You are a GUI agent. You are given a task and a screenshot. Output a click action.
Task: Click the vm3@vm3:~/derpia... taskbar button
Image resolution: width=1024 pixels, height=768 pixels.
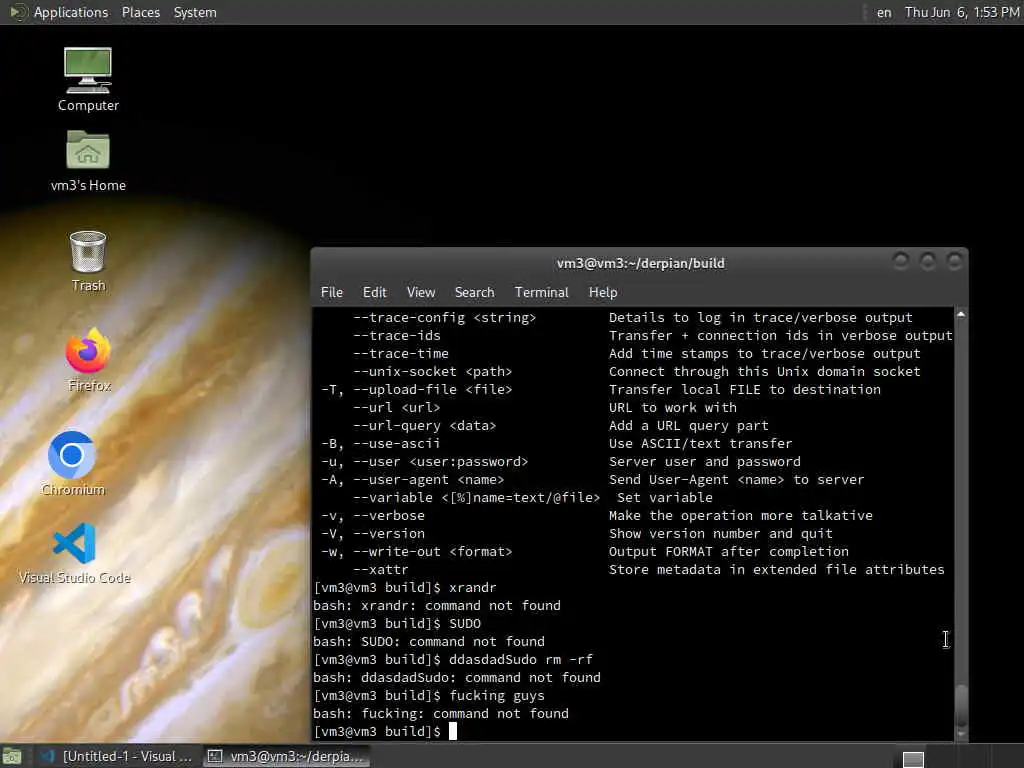pyautogui.click(x=286, y=756)
